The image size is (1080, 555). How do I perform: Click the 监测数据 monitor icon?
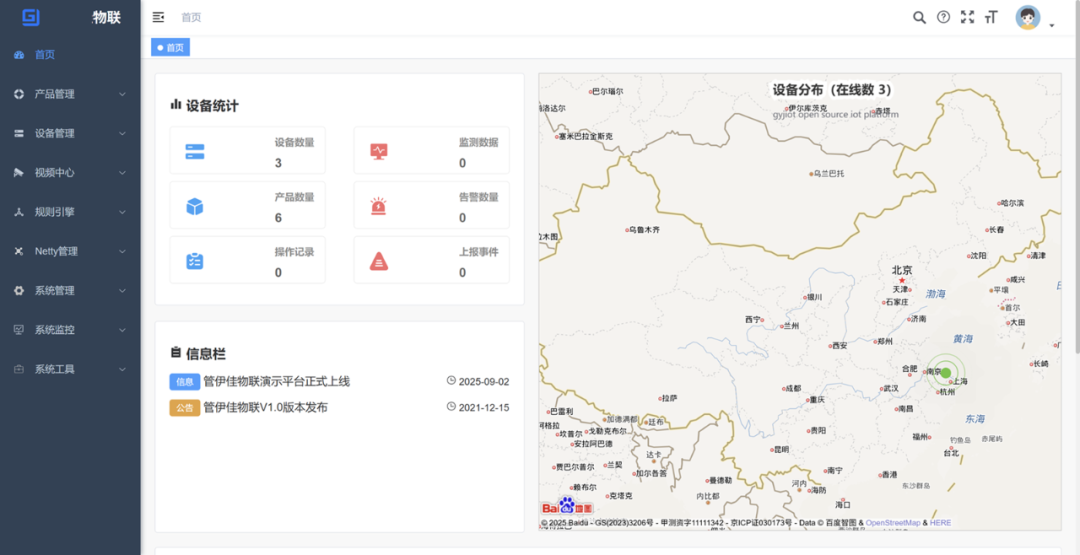coord(379,151)
